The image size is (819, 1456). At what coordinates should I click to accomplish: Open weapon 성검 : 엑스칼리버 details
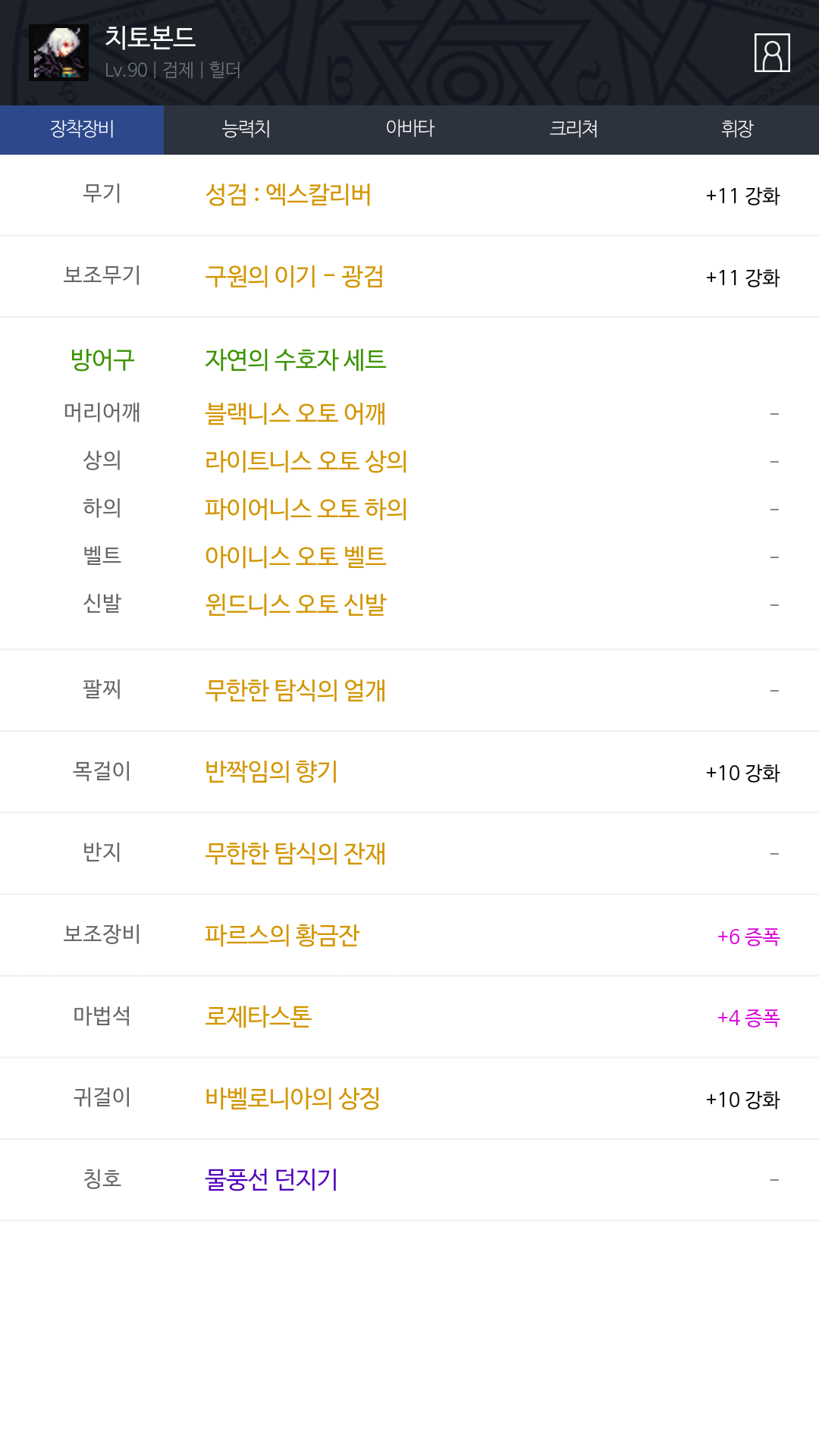[288, 195]
